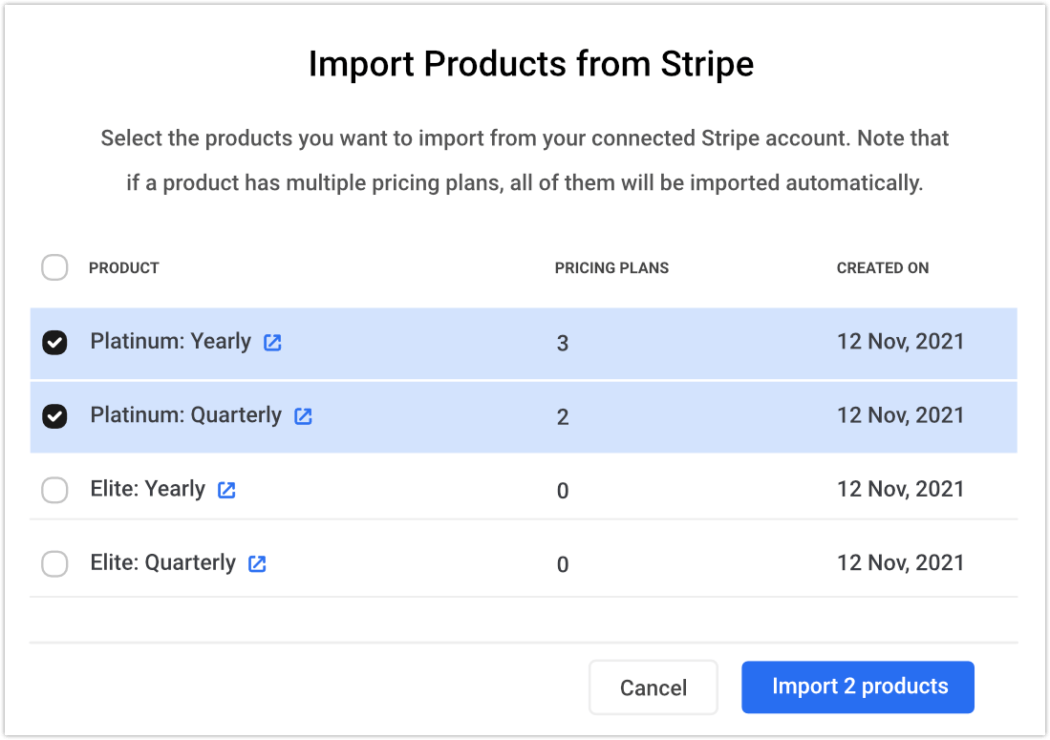Click the pricing plan count for Platinum: Yearly
The image size is (1050, 740).
click(562, 343)
